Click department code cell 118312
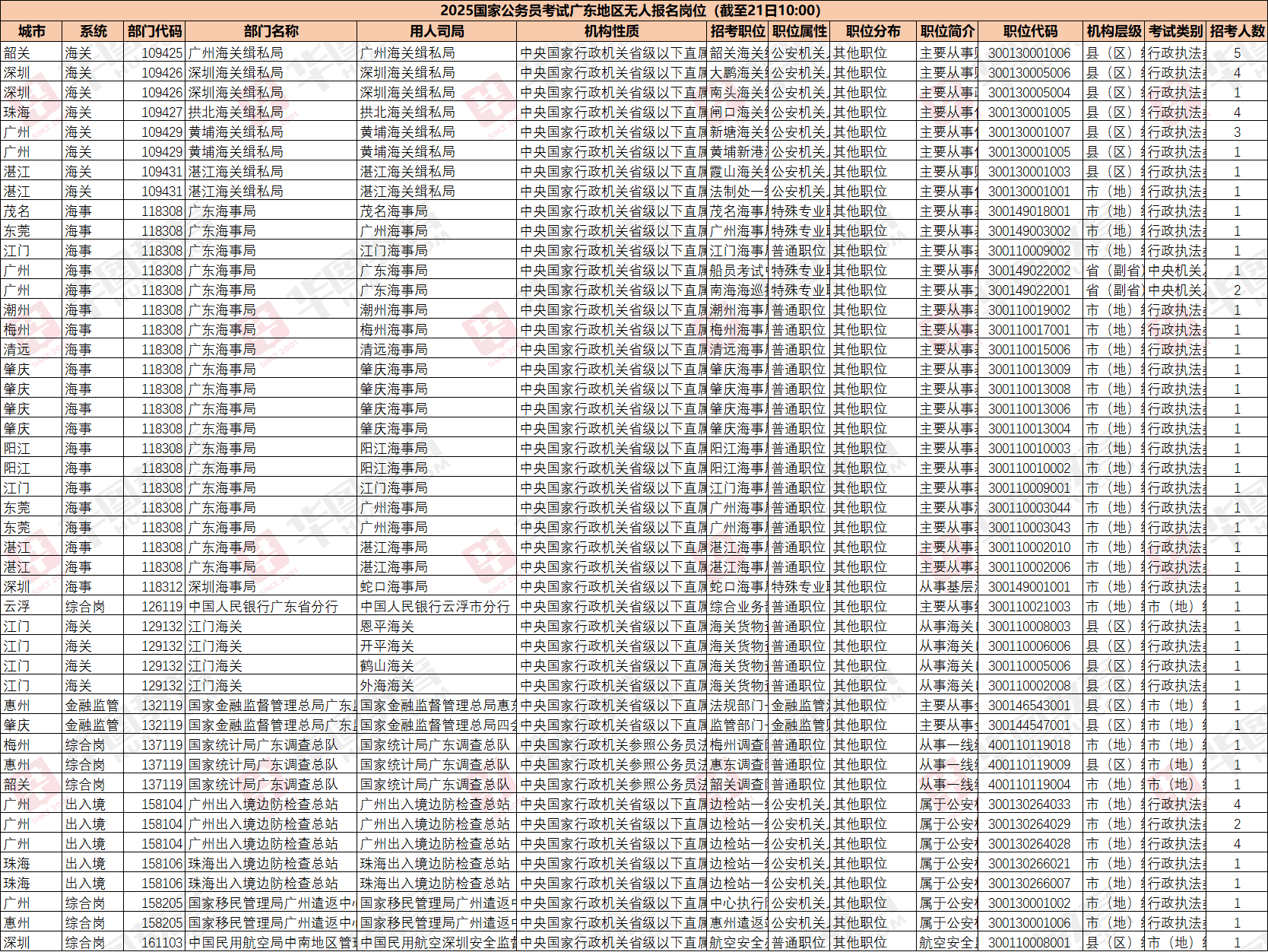Viewport: 1268px width, 952px height. 155,587
